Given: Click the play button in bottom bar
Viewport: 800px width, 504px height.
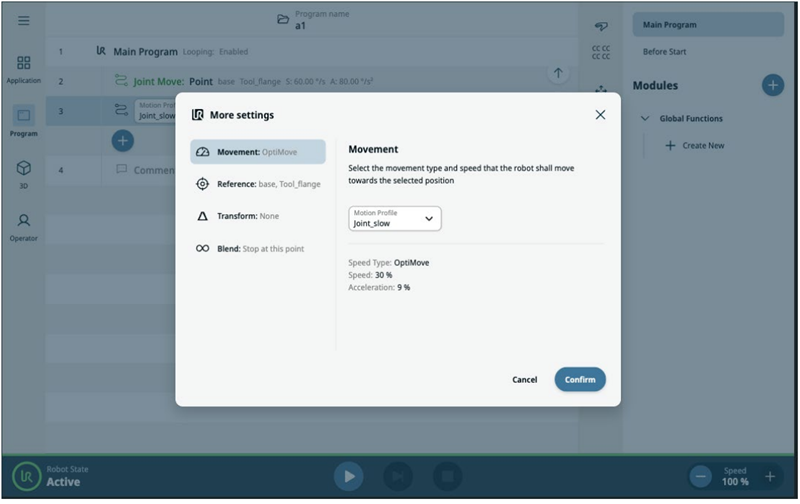Looking at the screenshot, I should [348, 476].
